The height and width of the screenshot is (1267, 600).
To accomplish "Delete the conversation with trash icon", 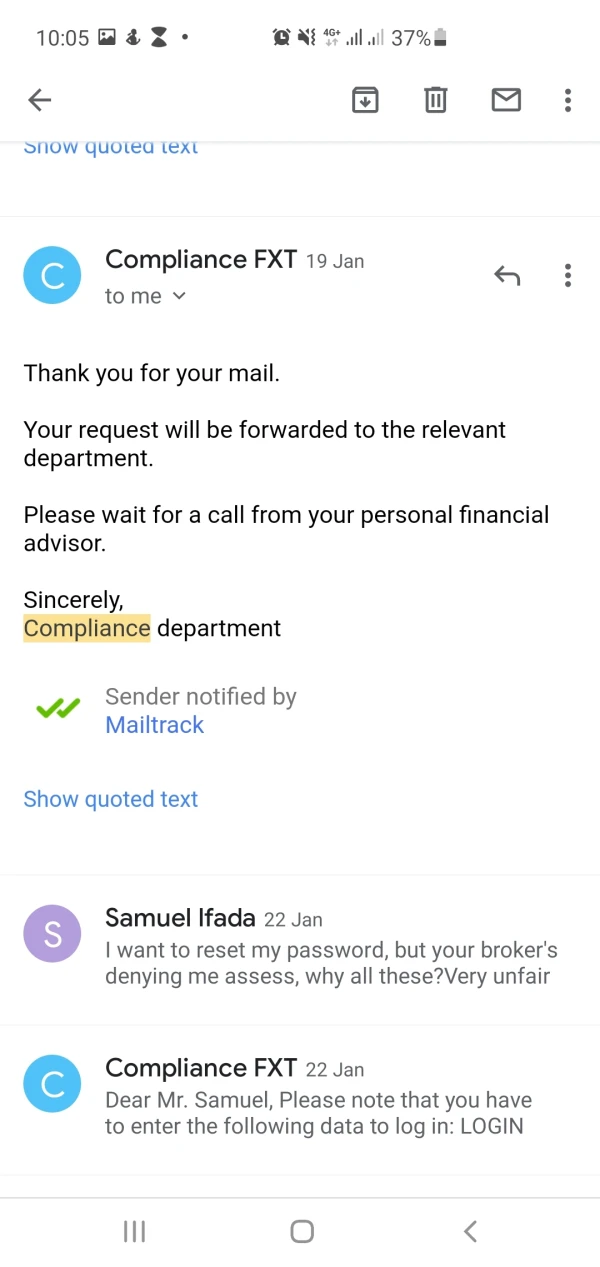I will pos(435,100).
